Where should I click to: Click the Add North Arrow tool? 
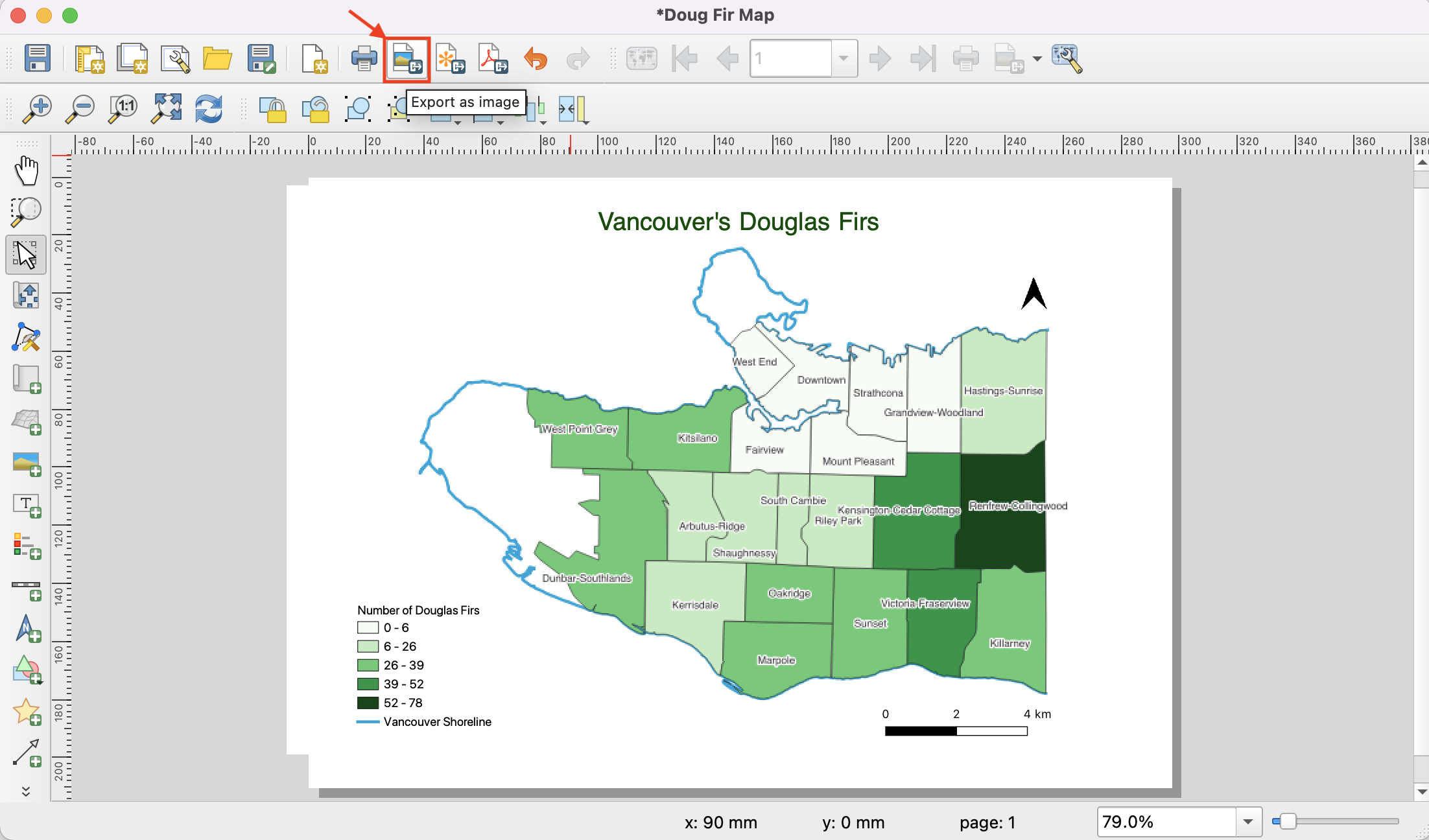point(27,629)
